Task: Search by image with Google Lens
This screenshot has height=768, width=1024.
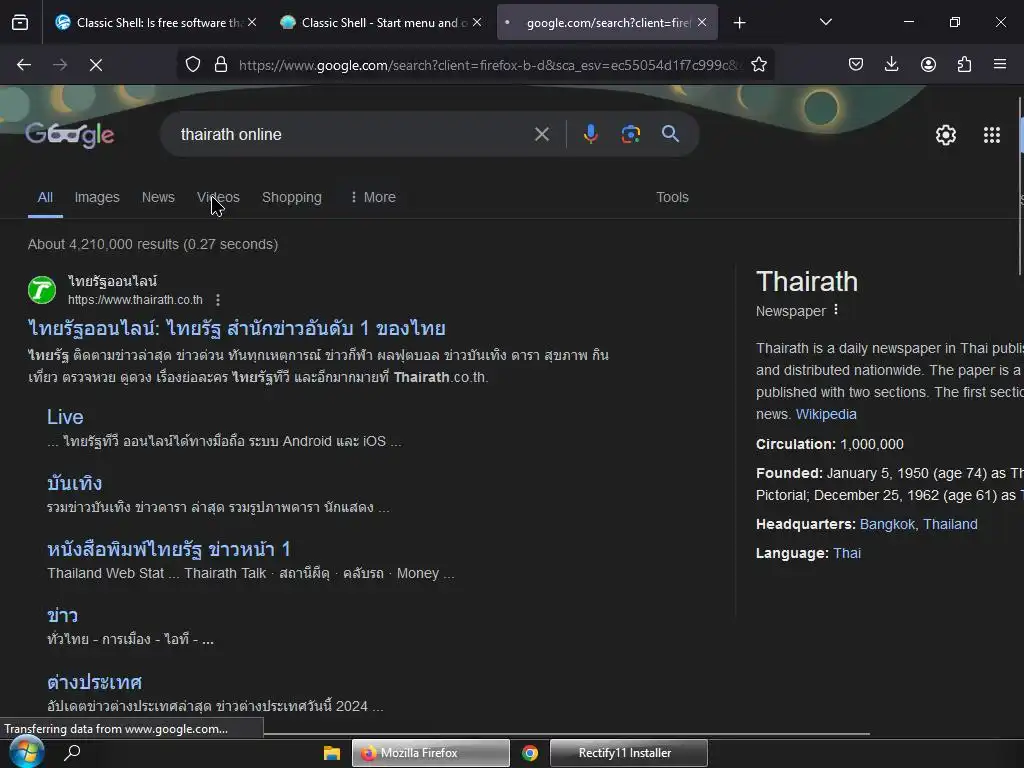Action: (x=630, y=135)
